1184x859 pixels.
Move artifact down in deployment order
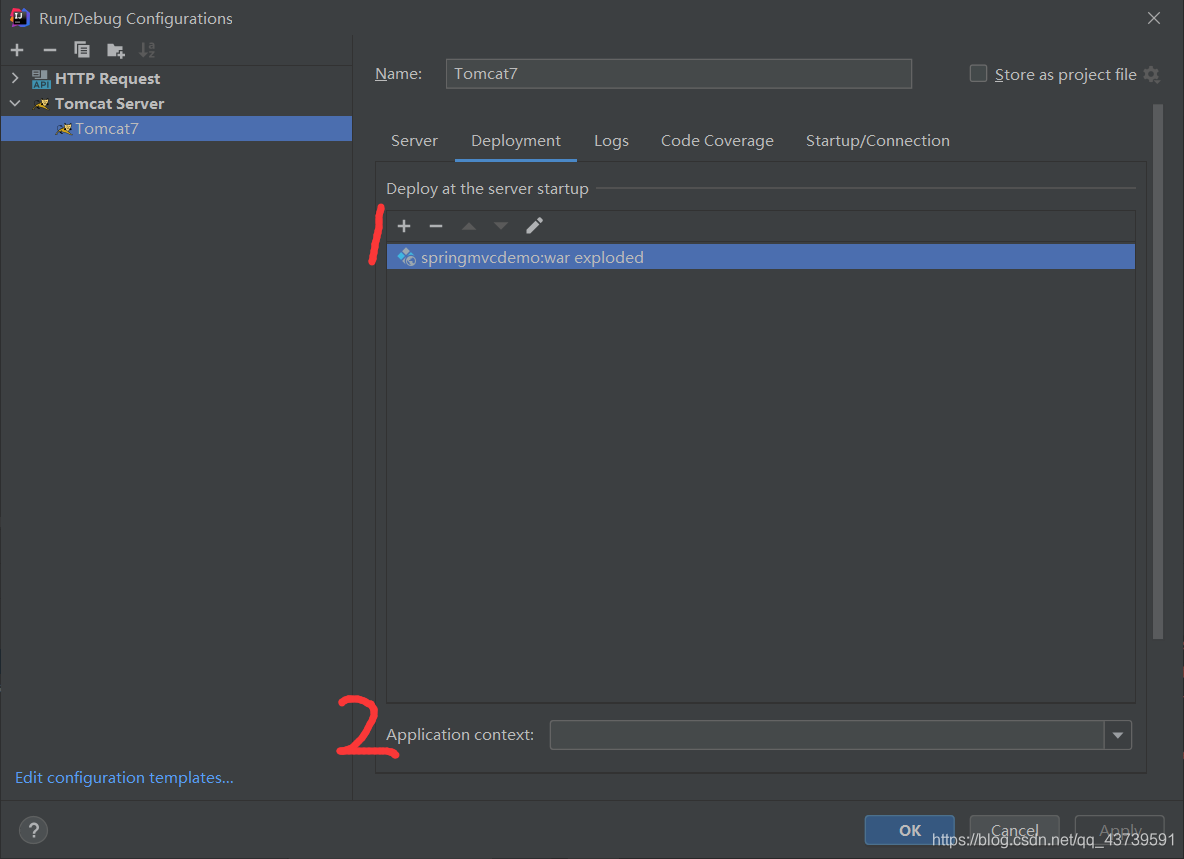pos(500,225)
